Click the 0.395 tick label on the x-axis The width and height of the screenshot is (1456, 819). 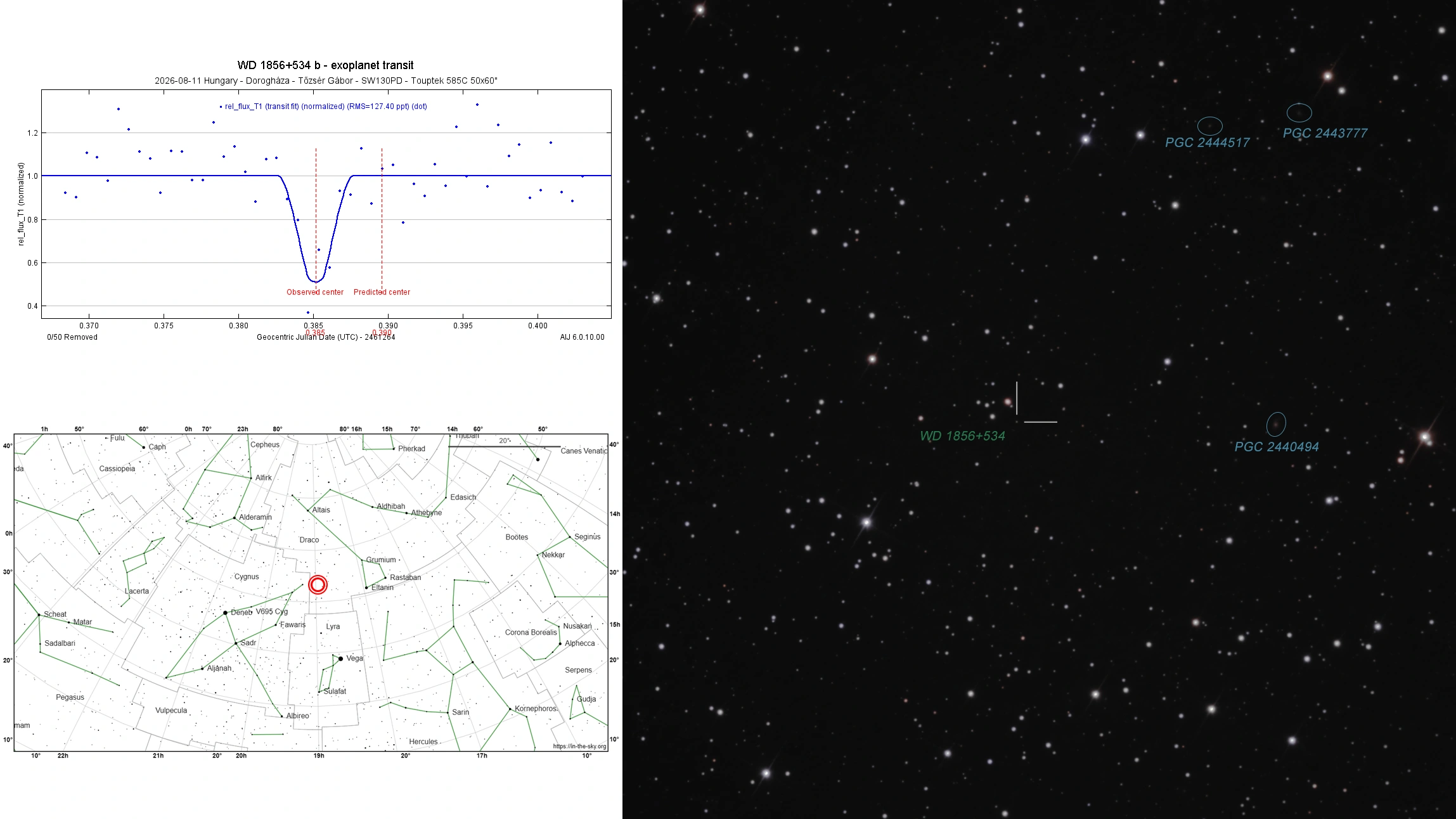(x=463, y=326)
